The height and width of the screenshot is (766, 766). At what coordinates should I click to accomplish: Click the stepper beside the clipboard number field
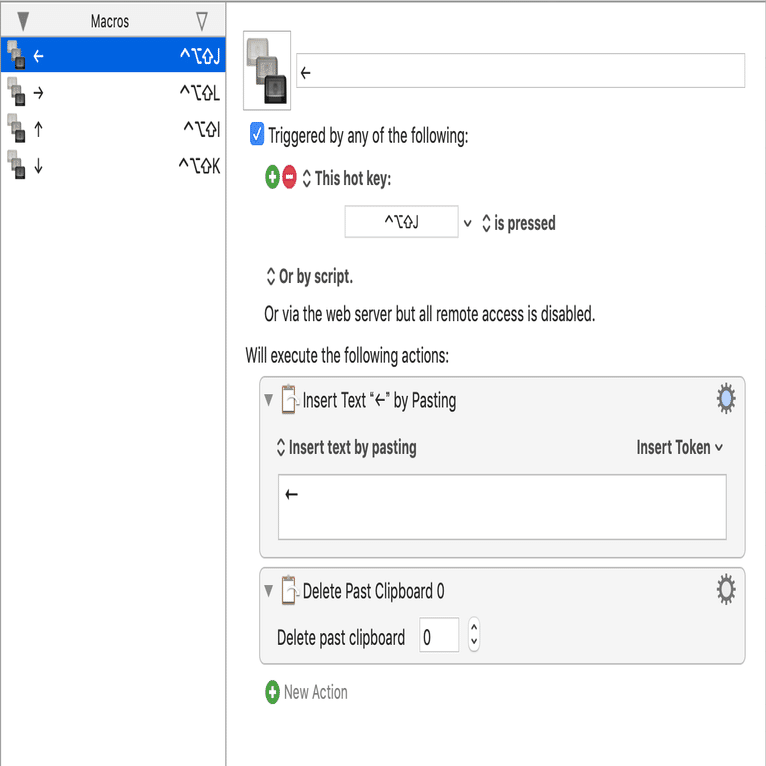click(x=474, y=635)
